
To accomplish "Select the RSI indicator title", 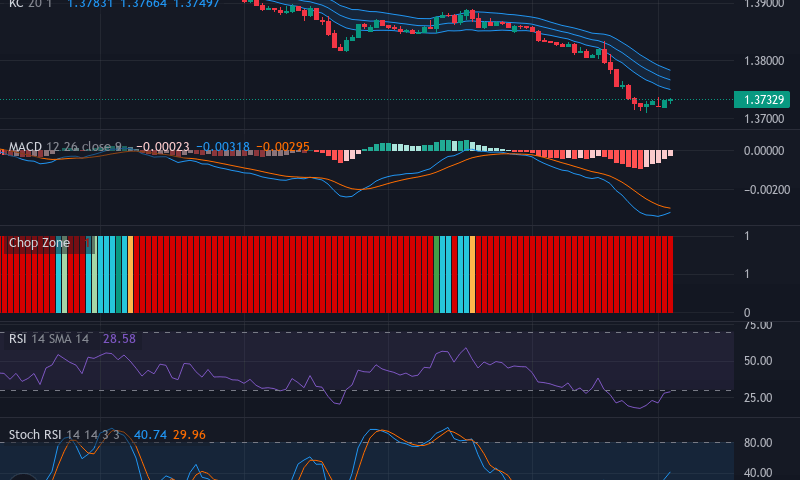I will click(17, 339).
